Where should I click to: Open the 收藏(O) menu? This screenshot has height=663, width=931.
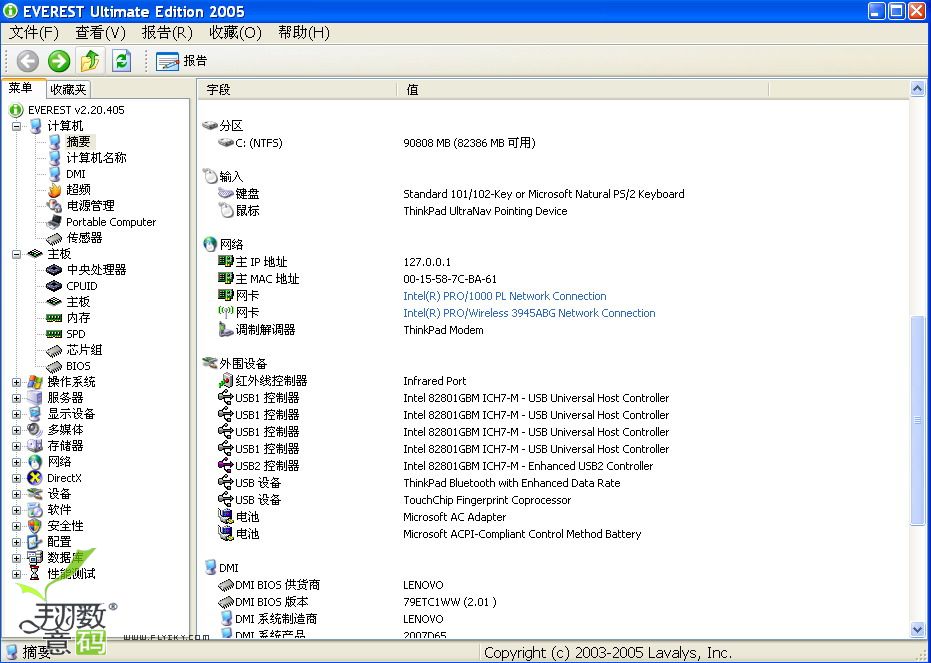[235, 32]
